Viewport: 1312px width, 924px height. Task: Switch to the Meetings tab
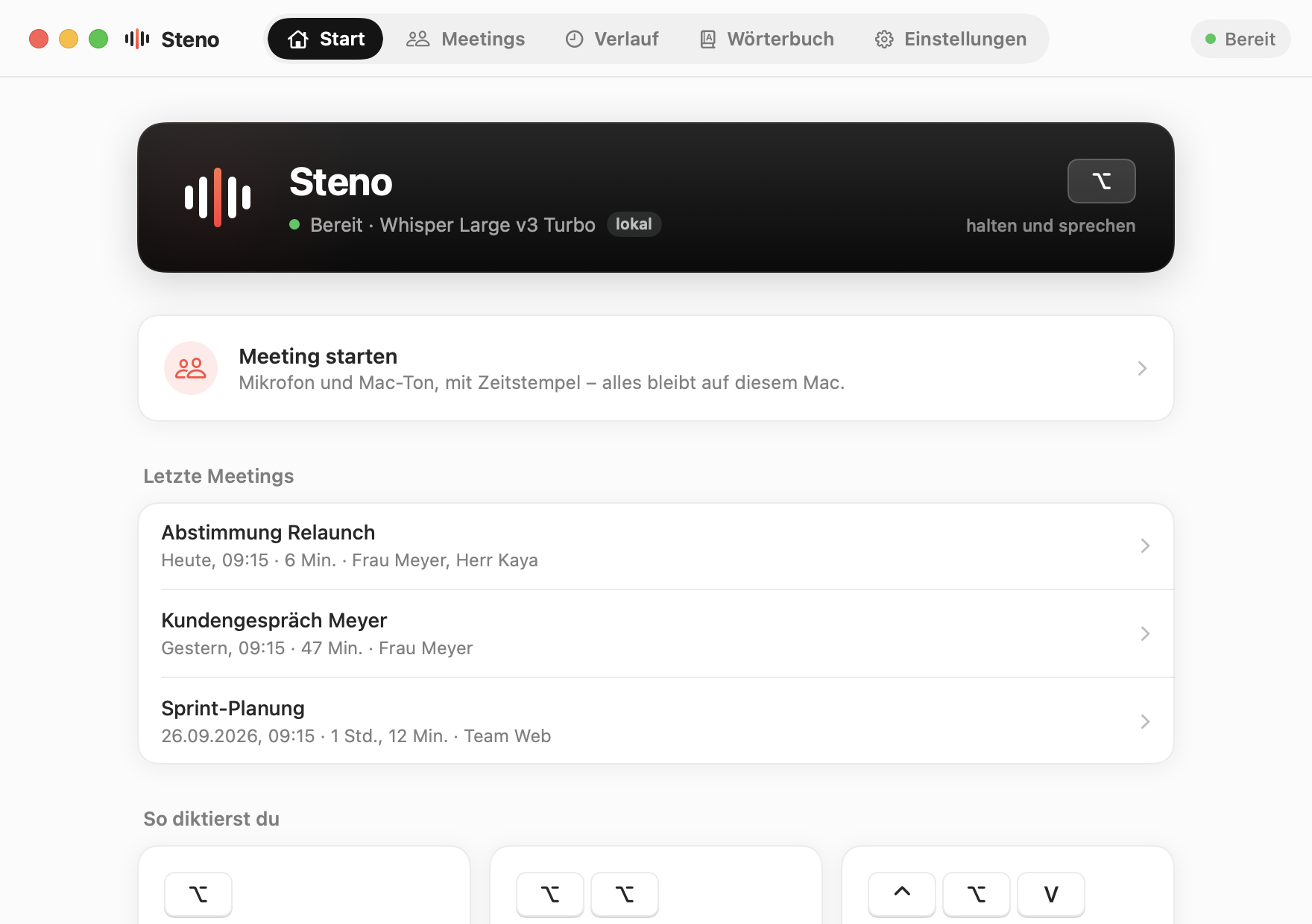pyautogui.click(x=466, y=39)
